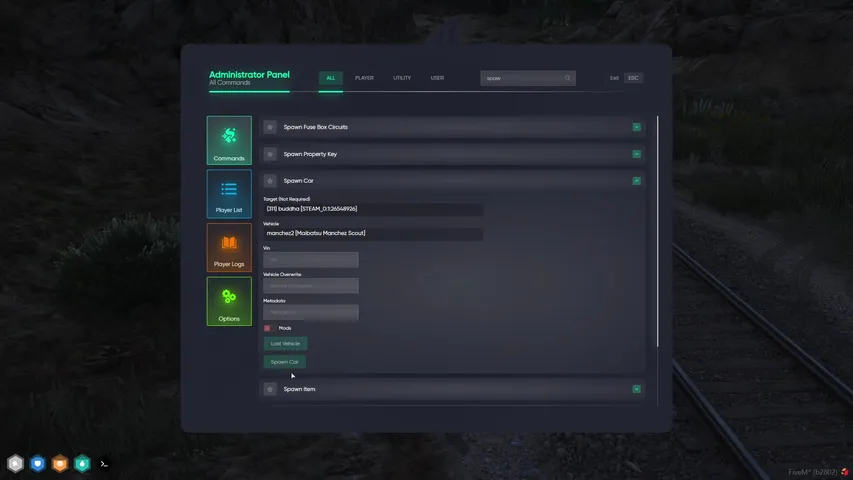This screenshot has height=480, width=853.
Task: Click the blue shield icon in bottom tray
Action: (x=38, y=464)
